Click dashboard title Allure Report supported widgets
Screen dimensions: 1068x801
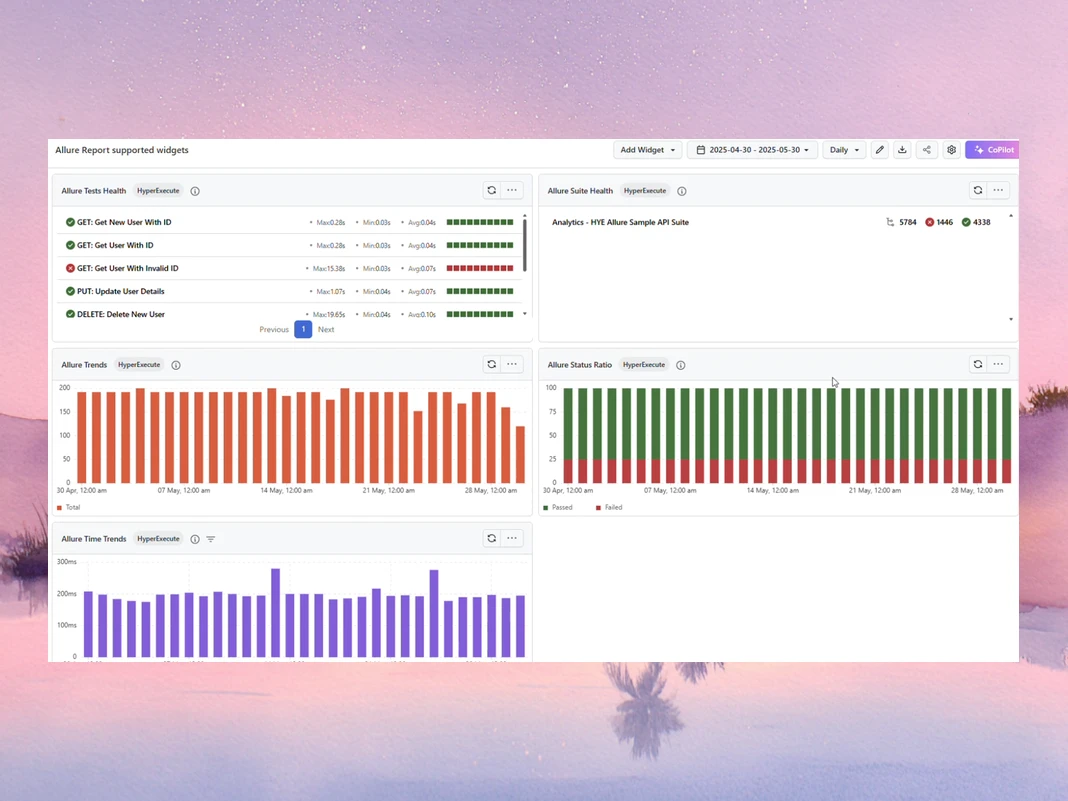click(122, 150)
